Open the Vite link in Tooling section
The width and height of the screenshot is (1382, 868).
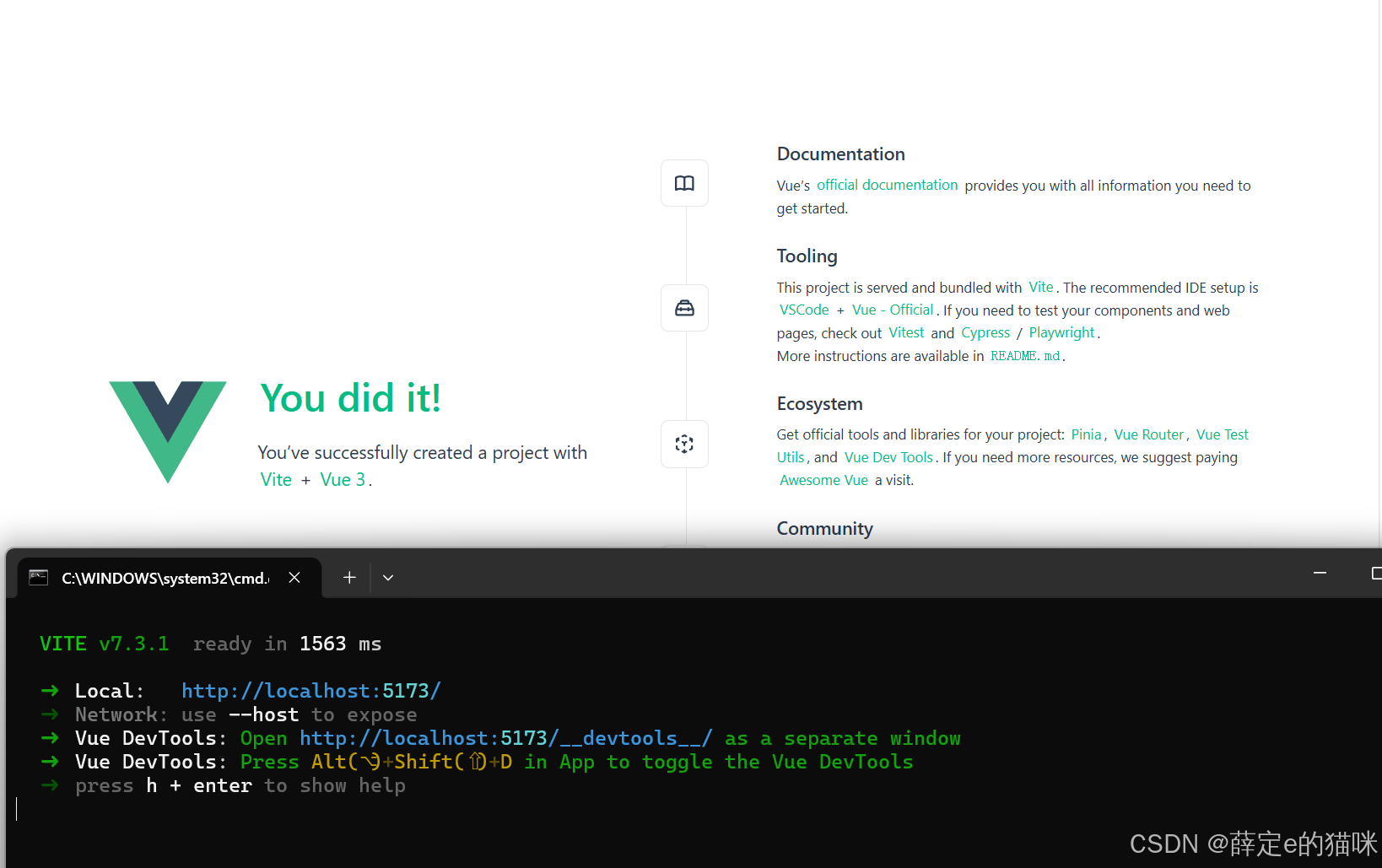click(1041, 287)
